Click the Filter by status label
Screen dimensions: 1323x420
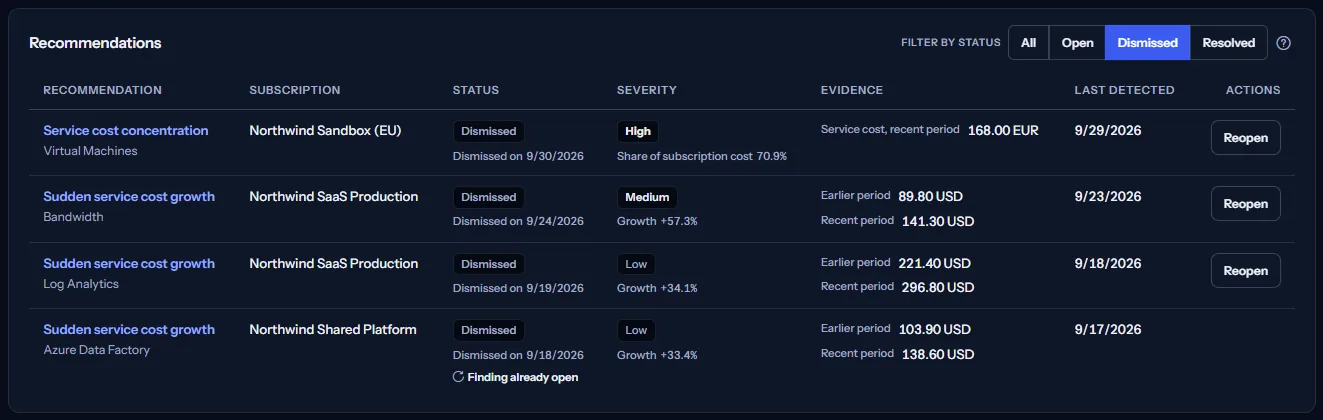click(950, 43)
